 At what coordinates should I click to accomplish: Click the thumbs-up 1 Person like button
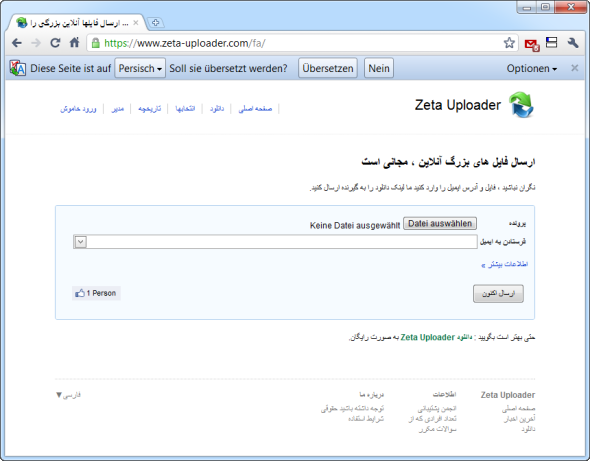click(x=96, y=293)
